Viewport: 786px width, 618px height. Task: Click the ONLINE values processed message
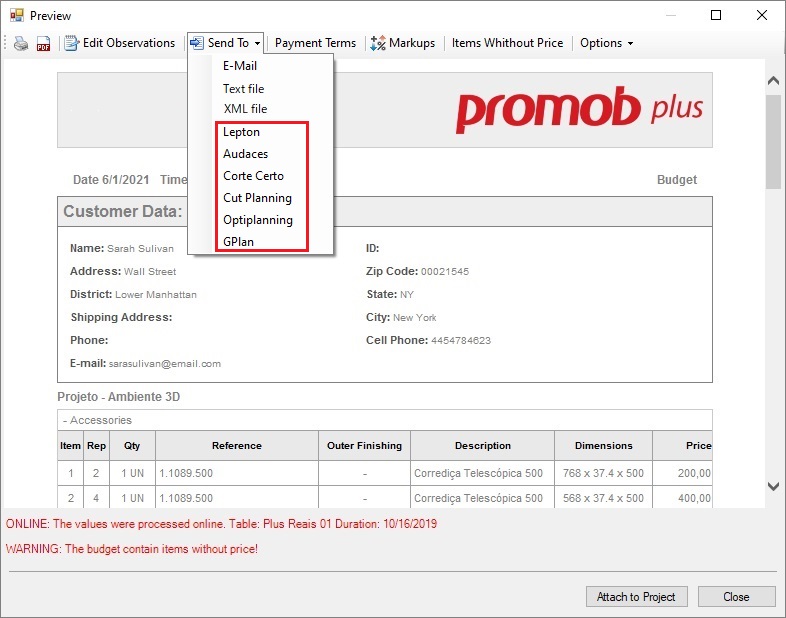(221, 524)
